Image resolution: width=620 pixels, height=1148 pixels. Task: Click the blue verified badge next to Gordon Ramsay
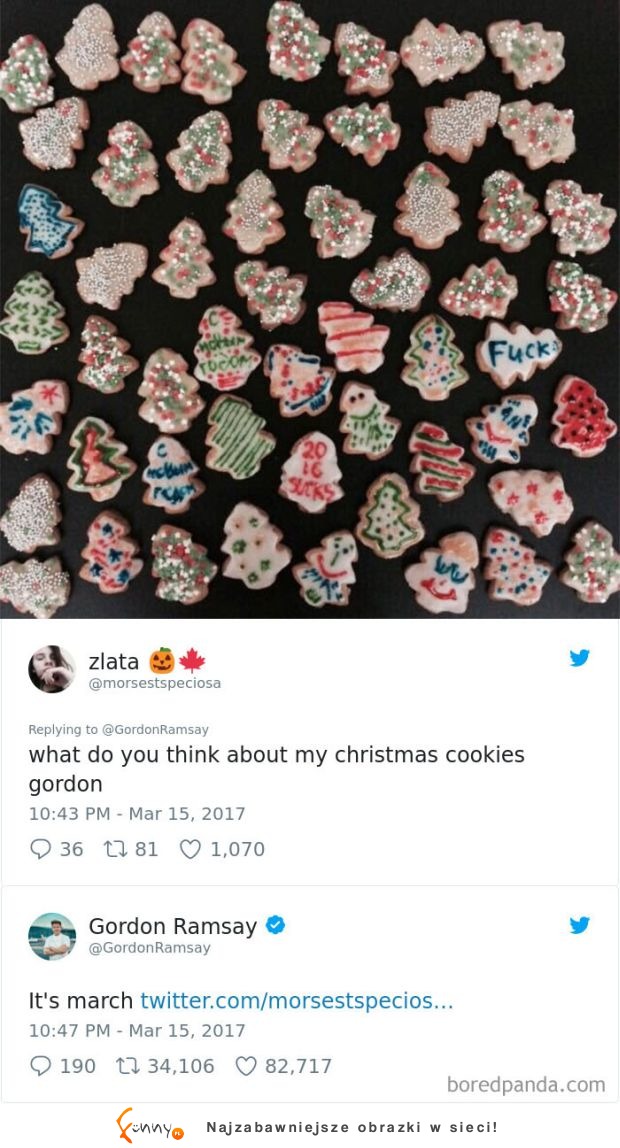[275, 925]
